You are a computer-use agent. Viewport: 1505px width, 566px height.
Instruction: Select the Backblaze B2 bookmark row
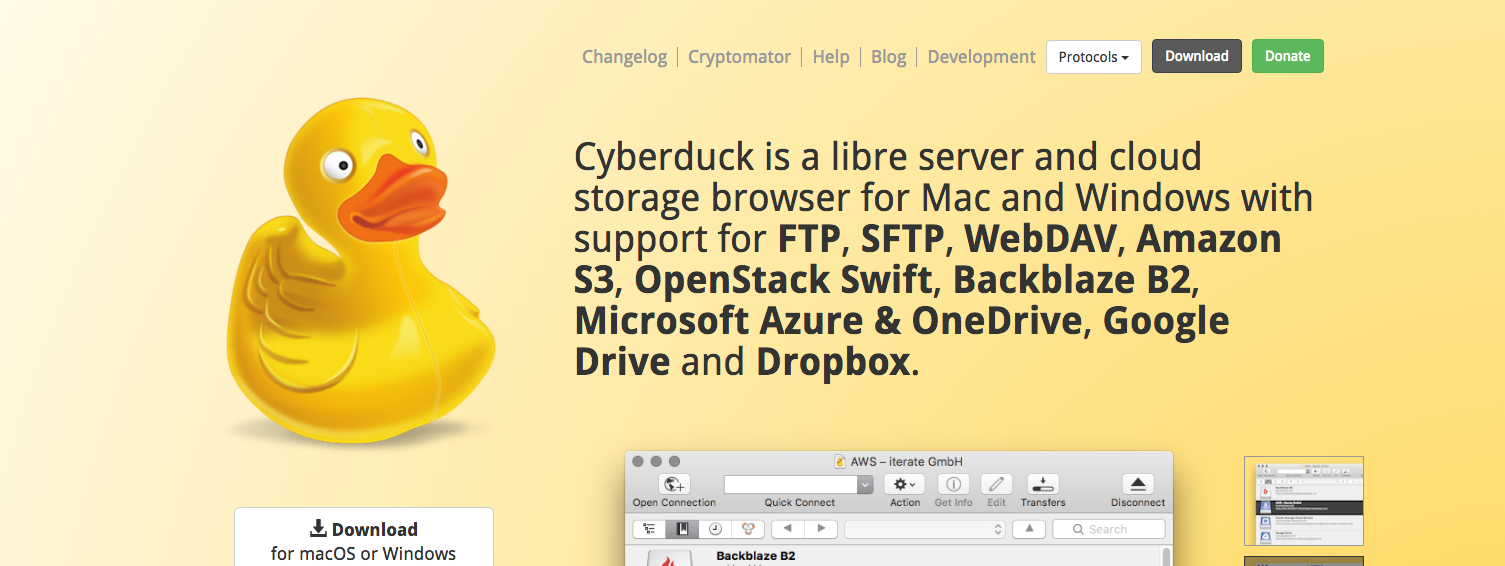[x=892, y=556]
